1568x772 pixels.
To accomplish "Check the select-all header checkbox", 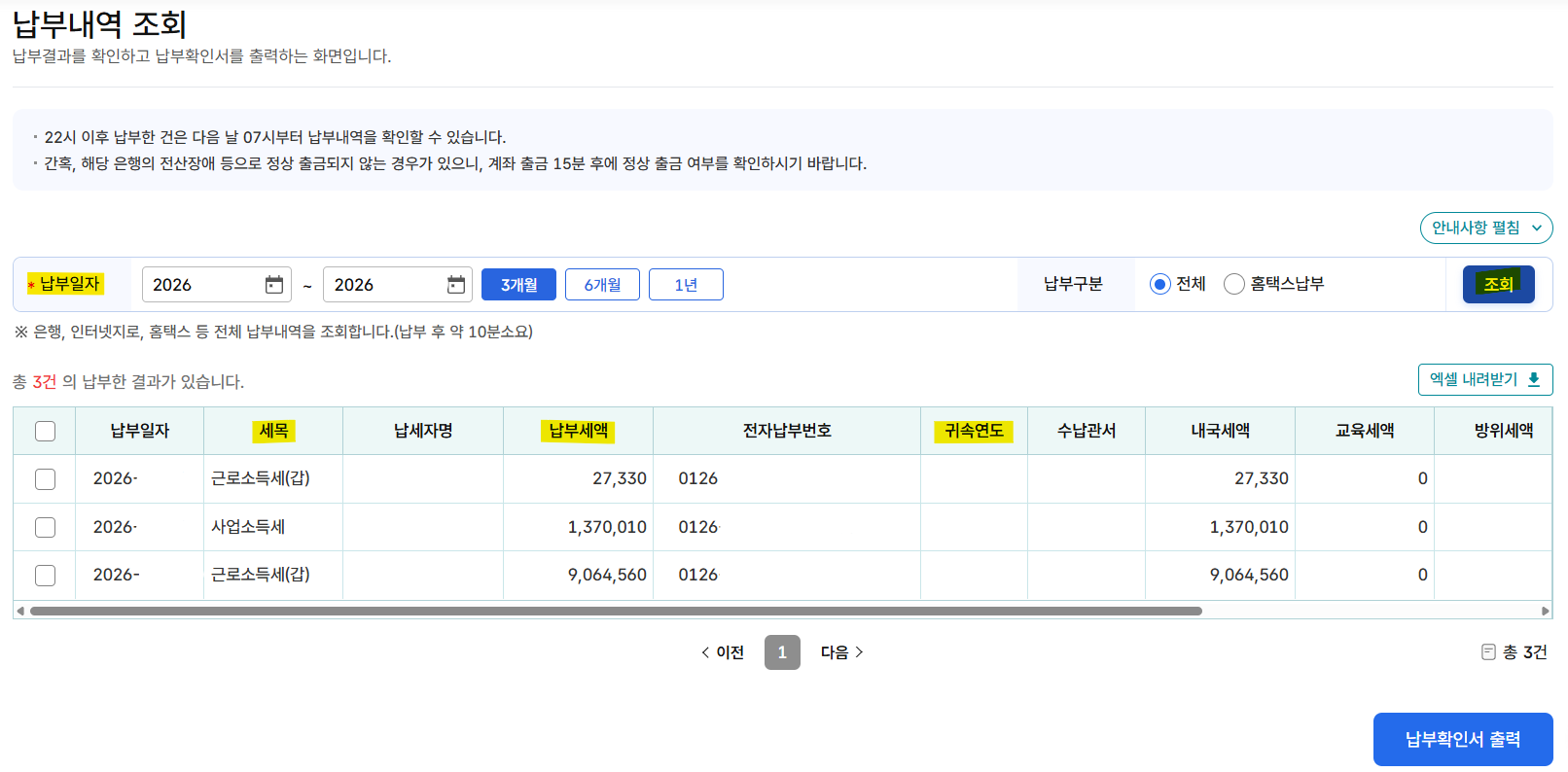I will click(45, 431).
